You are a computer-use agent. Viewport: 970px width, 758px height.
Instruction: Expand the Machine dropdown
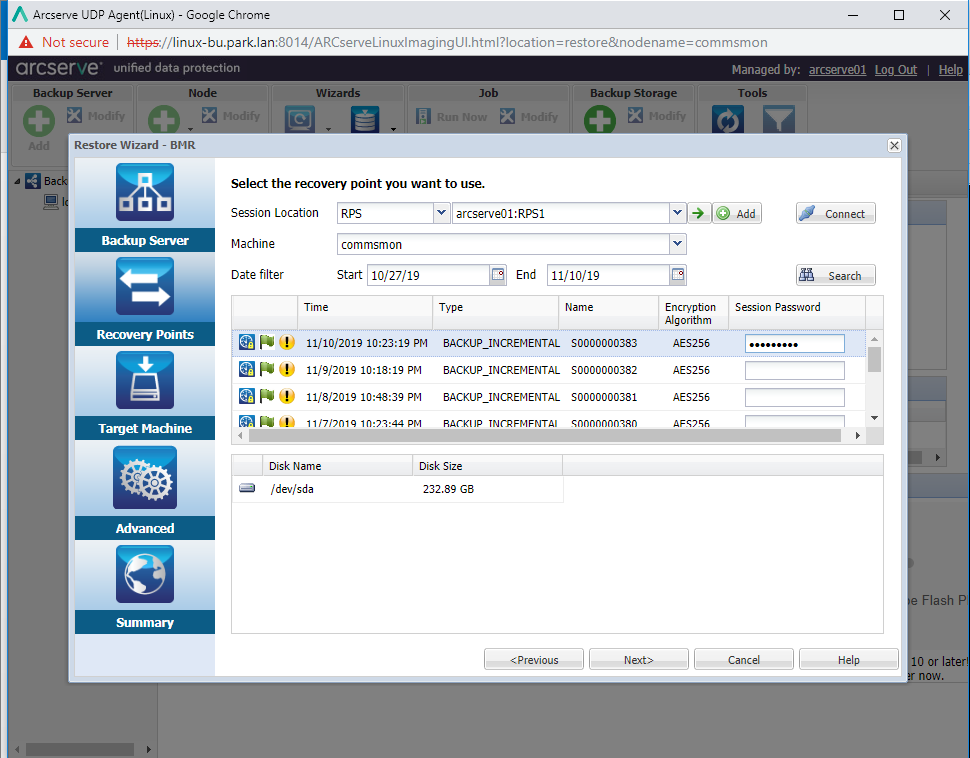[x=677, y=244]
